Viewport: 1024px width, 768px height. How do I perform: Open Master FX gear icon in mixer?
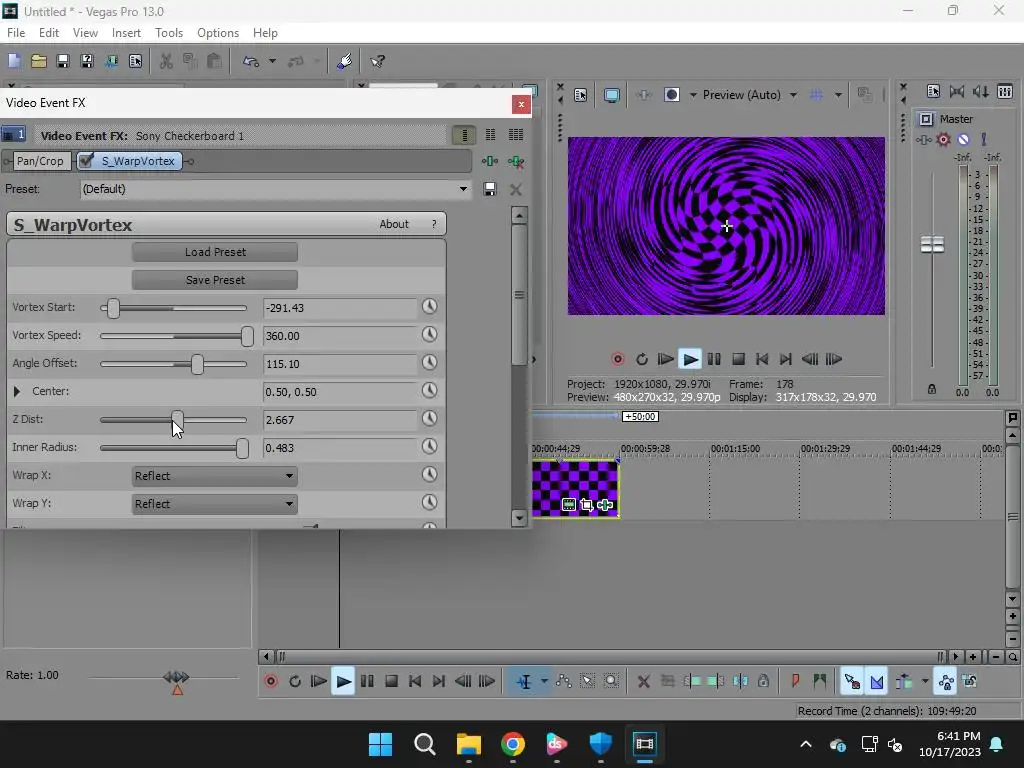click(943, 139)
